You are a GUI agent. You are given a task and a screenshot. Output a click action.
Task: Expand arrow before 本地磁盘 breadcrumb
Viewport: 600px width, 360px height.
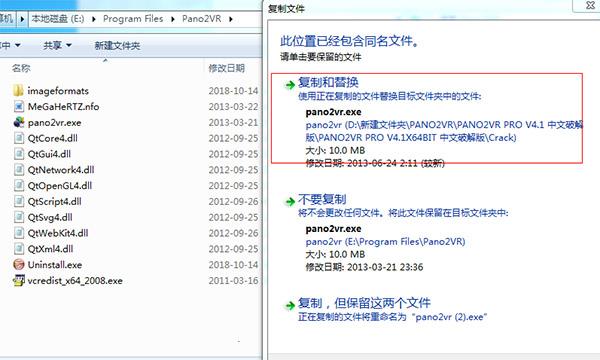click(22, 19)
